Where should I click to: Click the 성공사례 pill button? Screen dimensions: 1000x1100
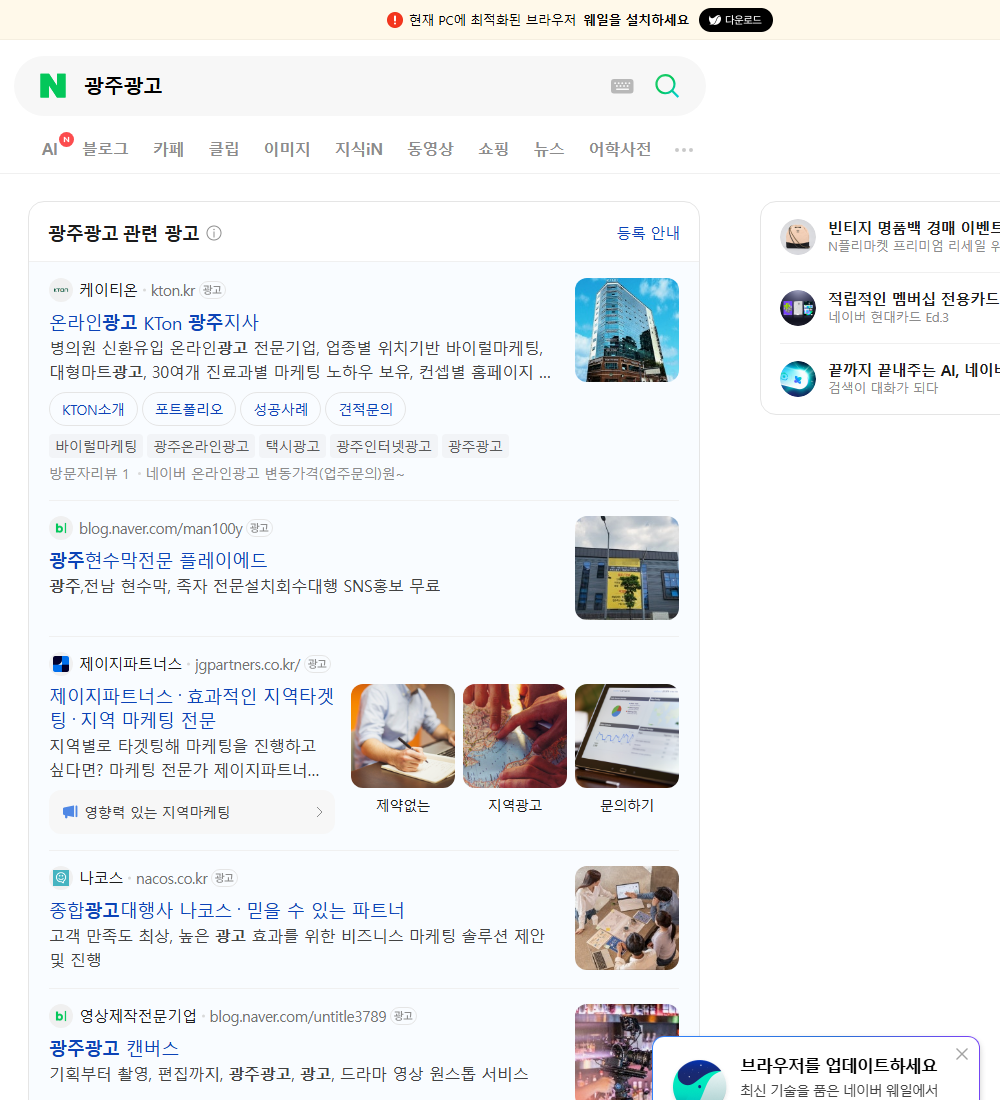coord(281,409)
